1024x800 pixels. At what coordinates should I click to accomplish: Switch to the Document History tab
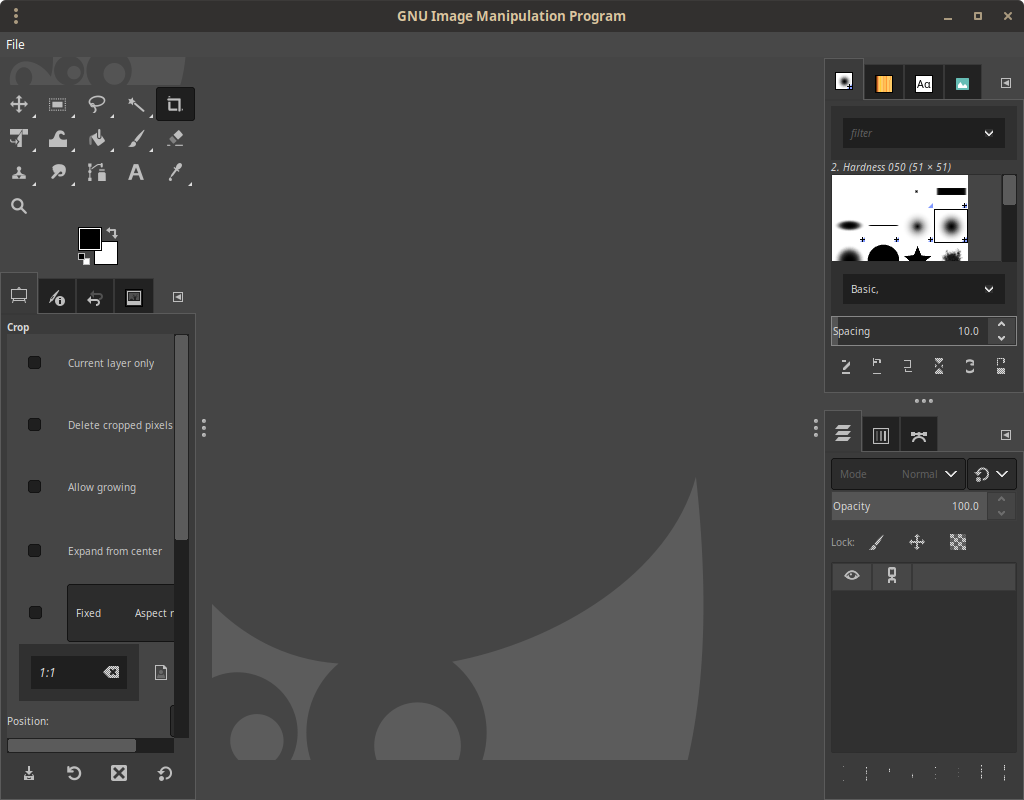pyautogui.click(x=962, y=84)
